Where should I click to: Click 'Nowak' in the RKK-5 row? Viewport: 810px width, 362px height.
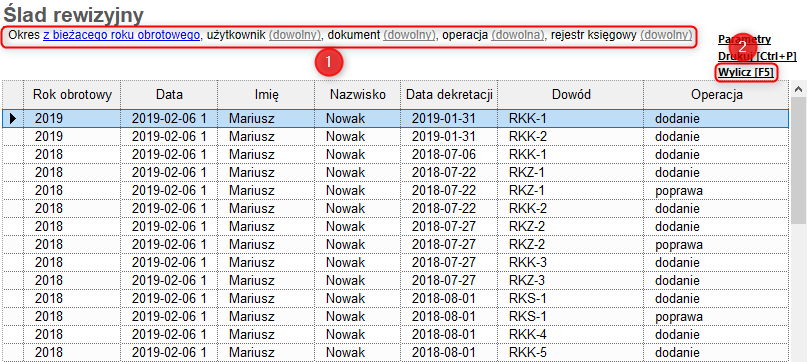(x=357, y=353)
